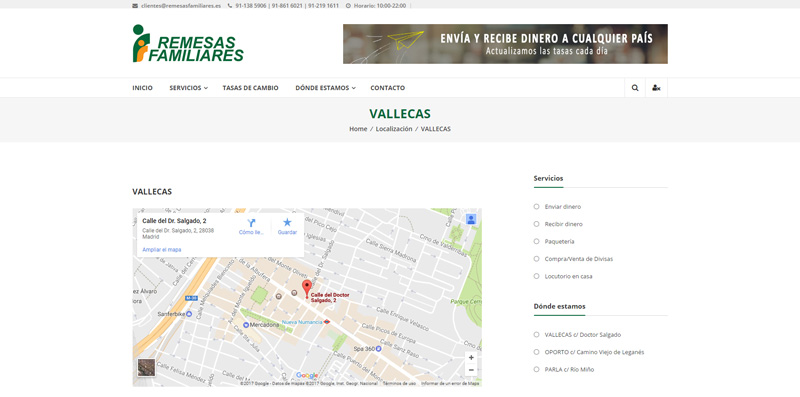Open the Recibir dinero service link
The image size is (800, 397).
coord(564,224)
